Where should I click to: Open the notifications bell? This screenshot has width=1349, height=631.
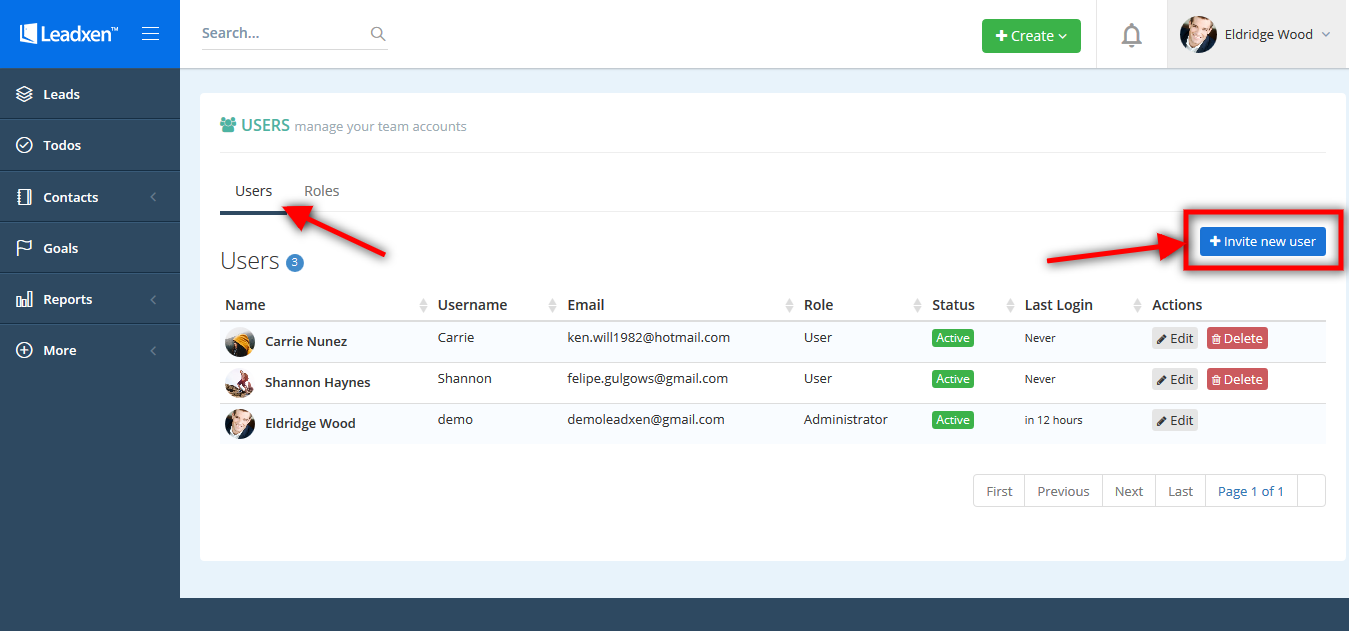pos(1131,35)
